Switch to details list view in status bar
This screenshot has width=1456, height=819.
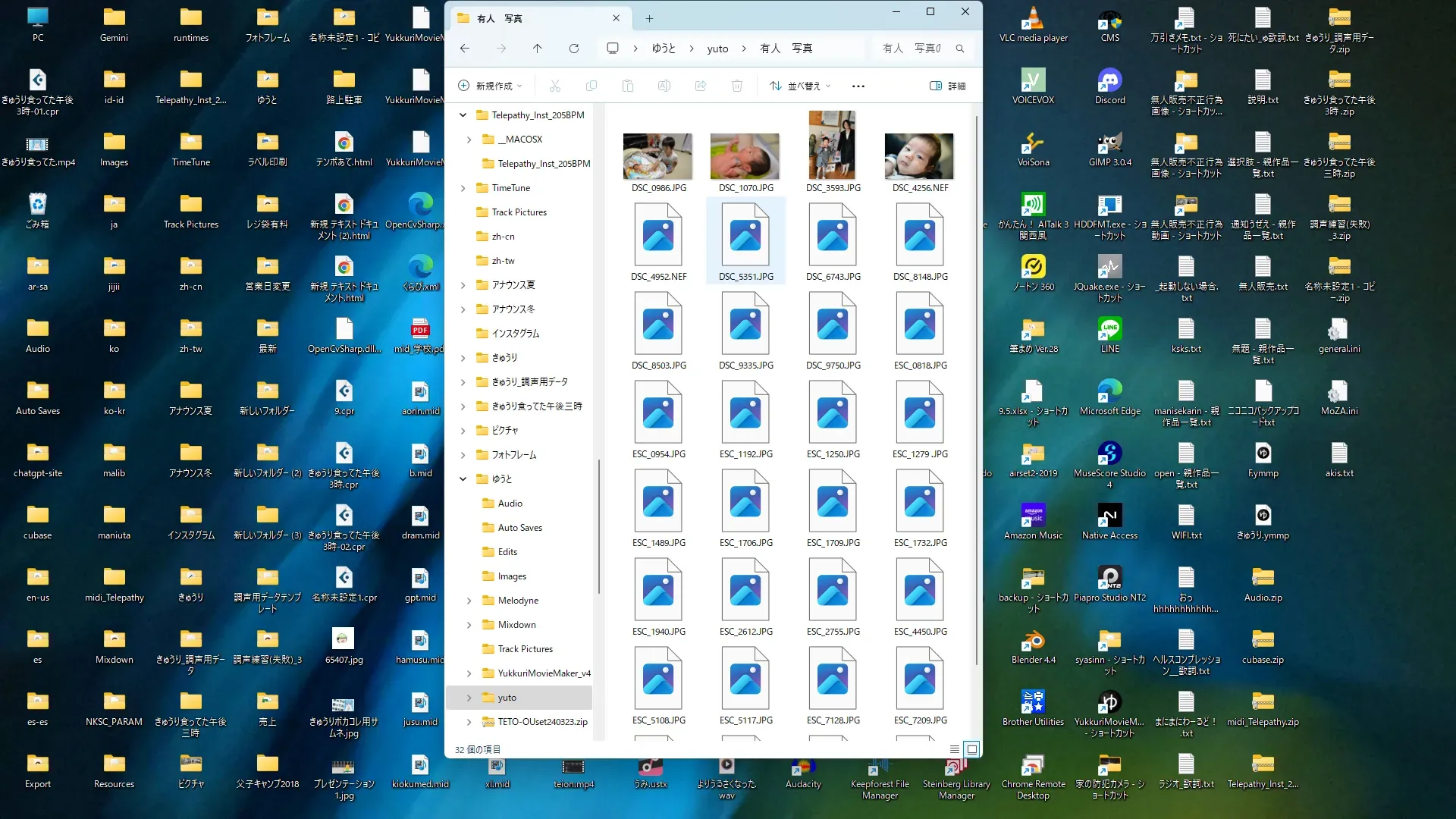954,749
